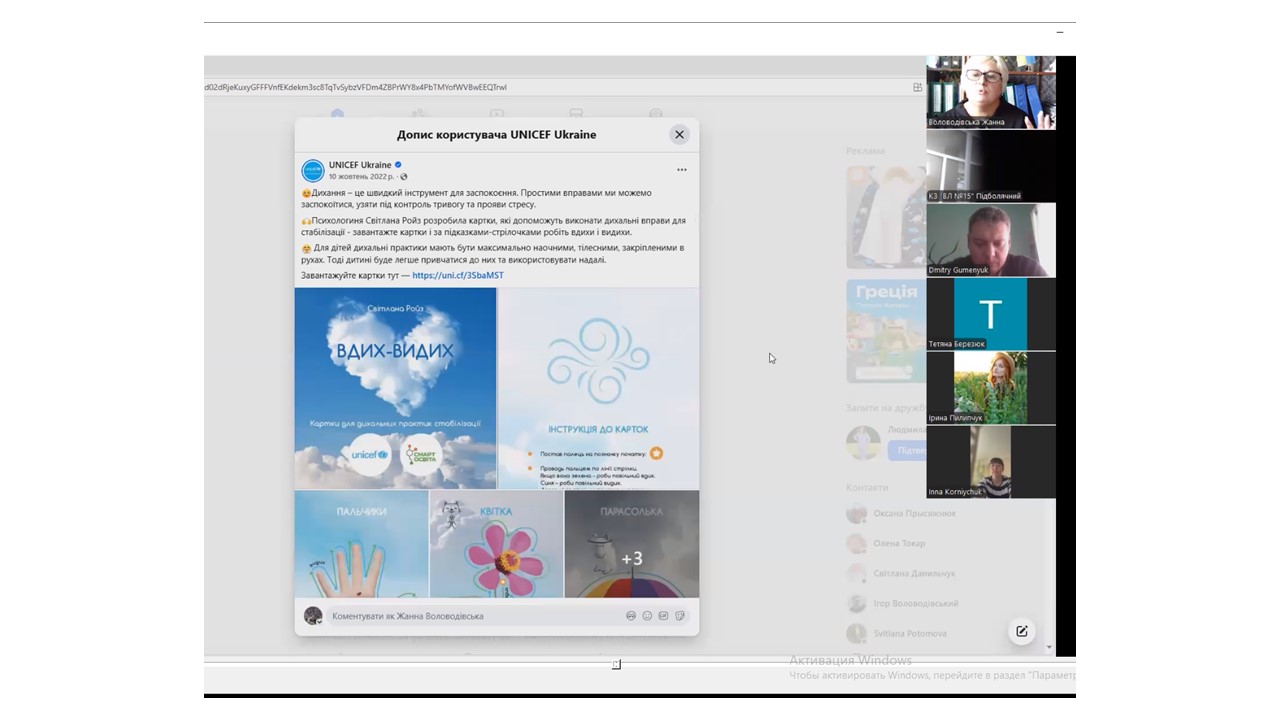Click the browser icon beside the address bar
Image resolution: width=1280 pixels, height=720 pixels.
917,87
